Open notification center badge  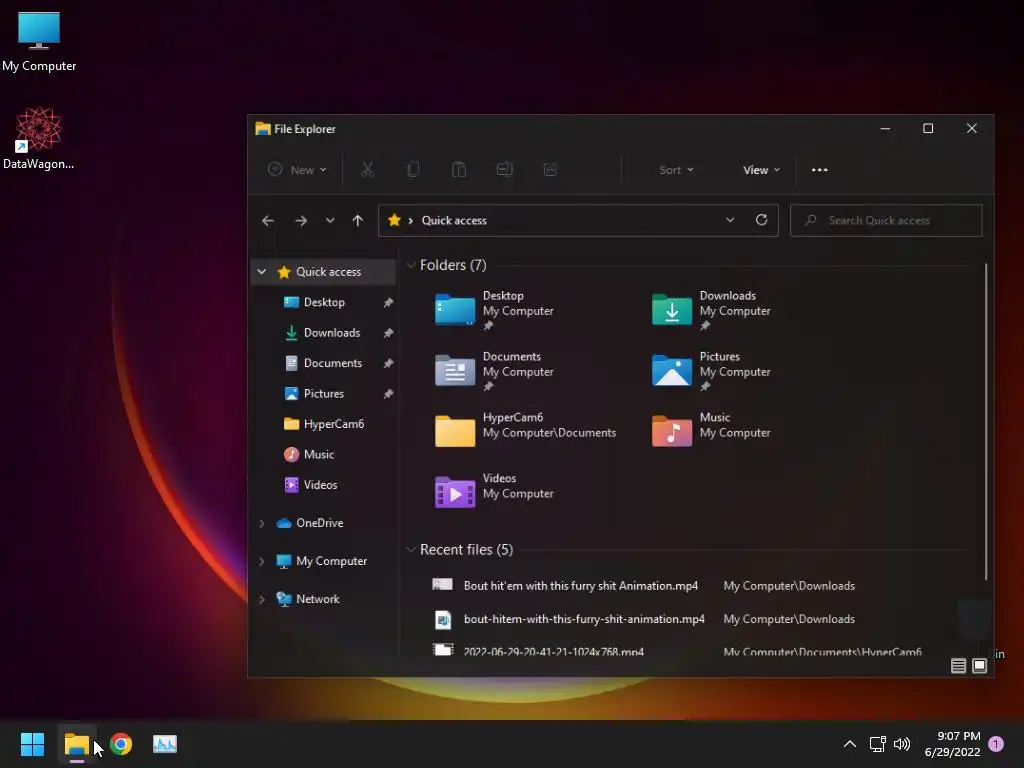click(996, 744)
